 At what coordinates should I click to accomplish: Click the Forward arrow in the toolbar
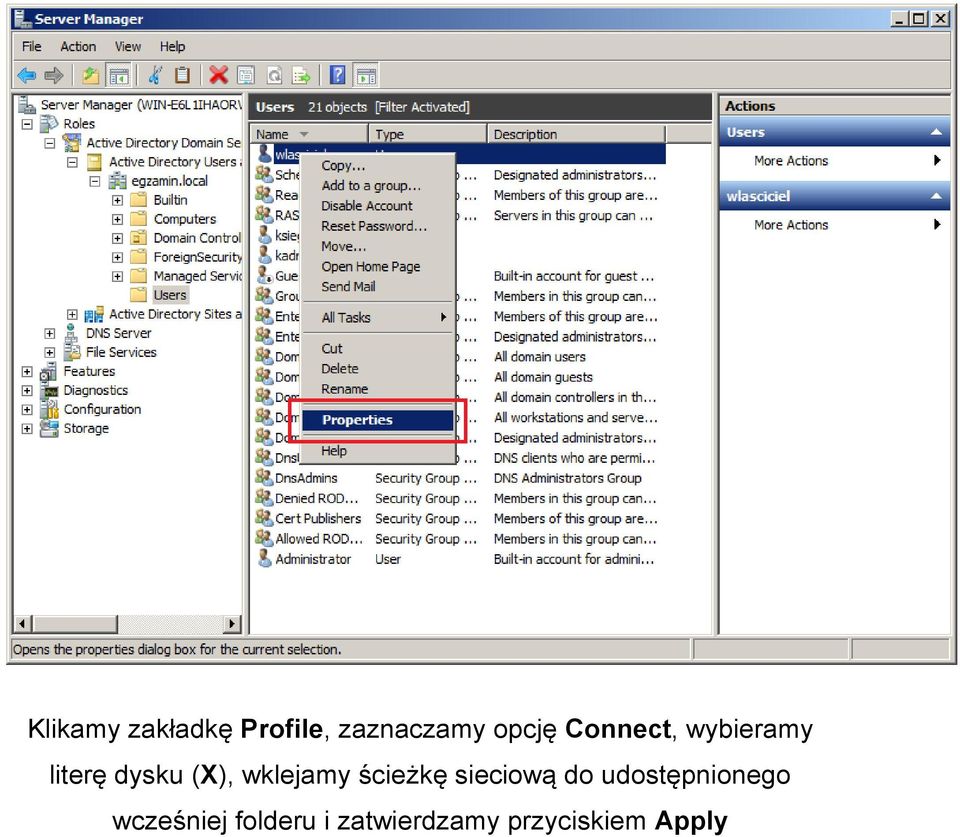(54, 75)
